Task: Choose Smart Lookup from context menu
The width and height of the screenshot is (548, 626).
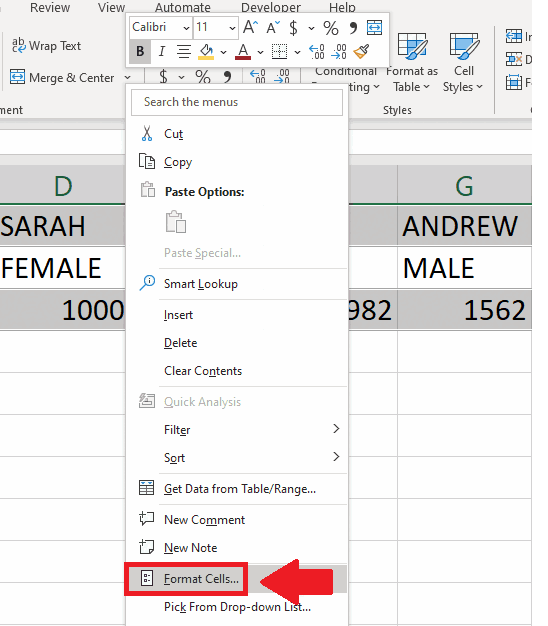Action: [237, 283]
